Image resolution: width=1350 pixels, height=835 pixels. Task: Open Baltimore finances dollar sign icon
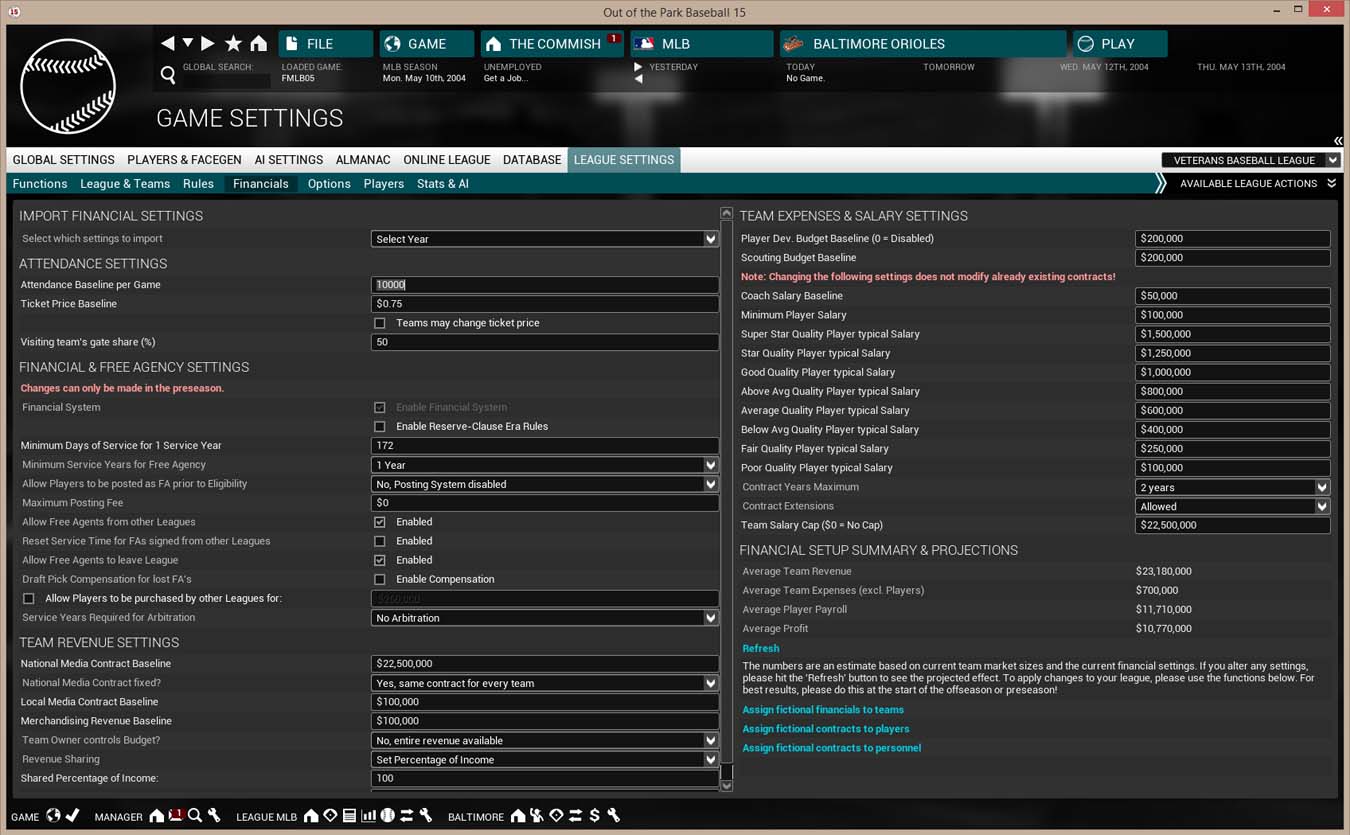[x=594, y=816]
